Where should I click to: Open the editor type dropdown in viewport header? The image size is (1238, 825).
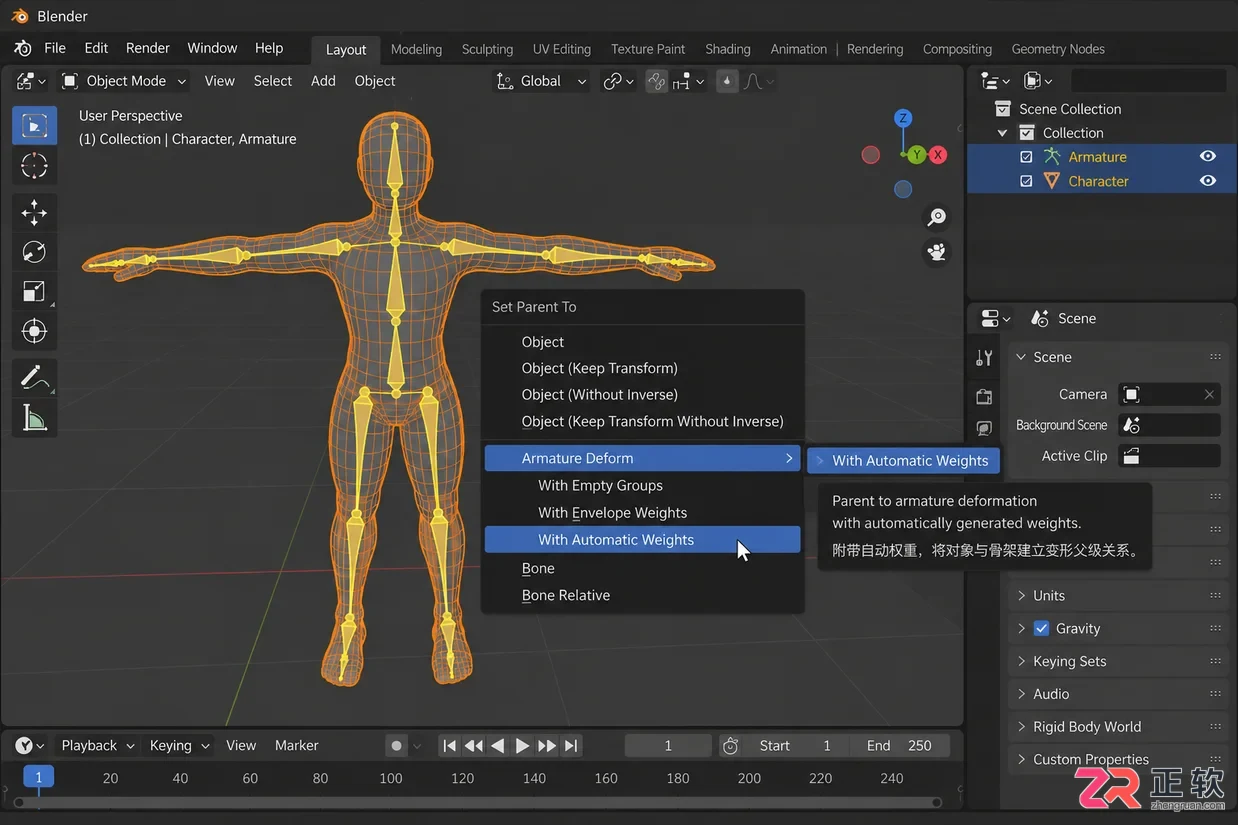tap(31, 81)
